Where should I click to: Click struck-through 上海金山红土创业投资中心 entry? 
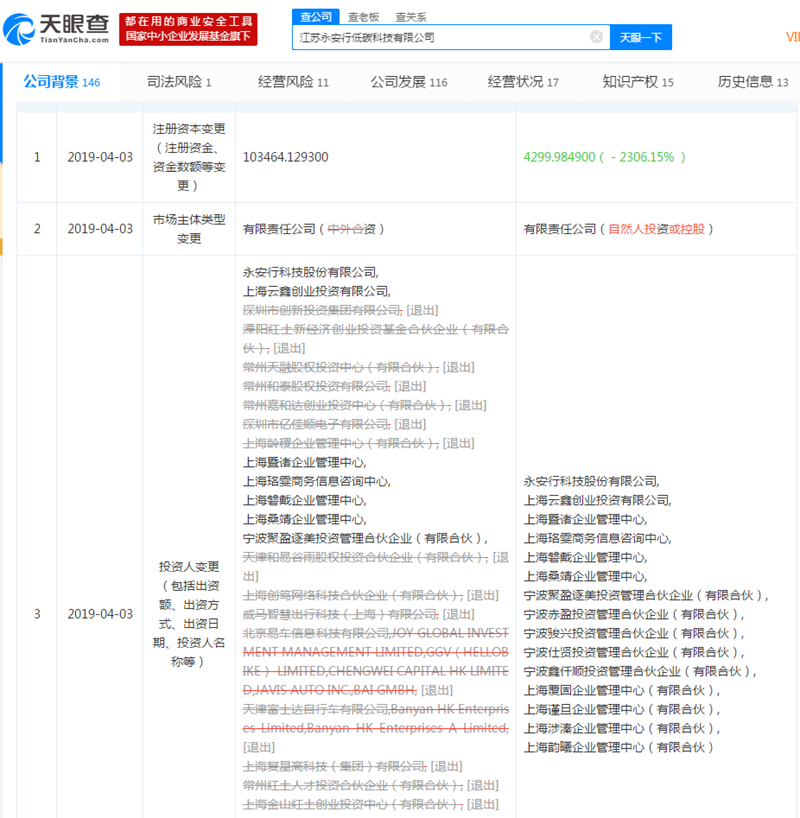(353, 804)
